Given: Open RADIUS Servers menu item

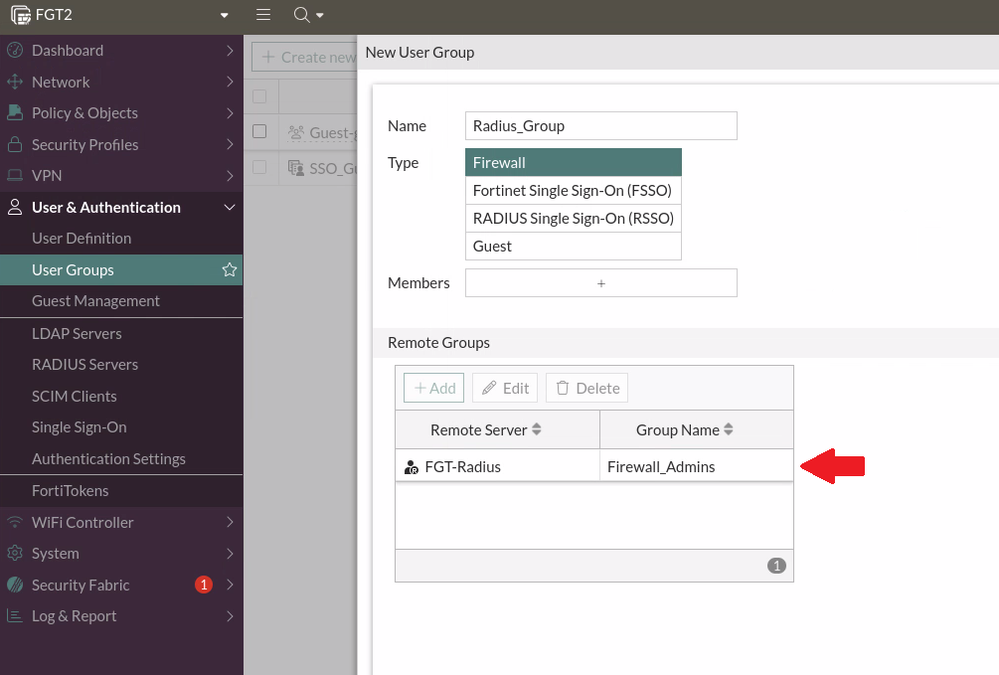Looking at the screenshot, I should pos(85,365).
